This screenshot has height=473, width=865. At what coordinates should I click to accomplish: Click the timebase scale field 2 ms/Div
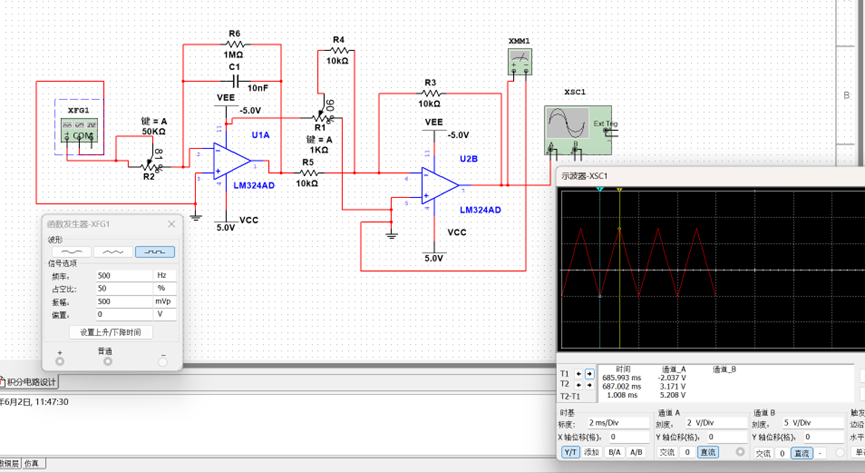618,423
